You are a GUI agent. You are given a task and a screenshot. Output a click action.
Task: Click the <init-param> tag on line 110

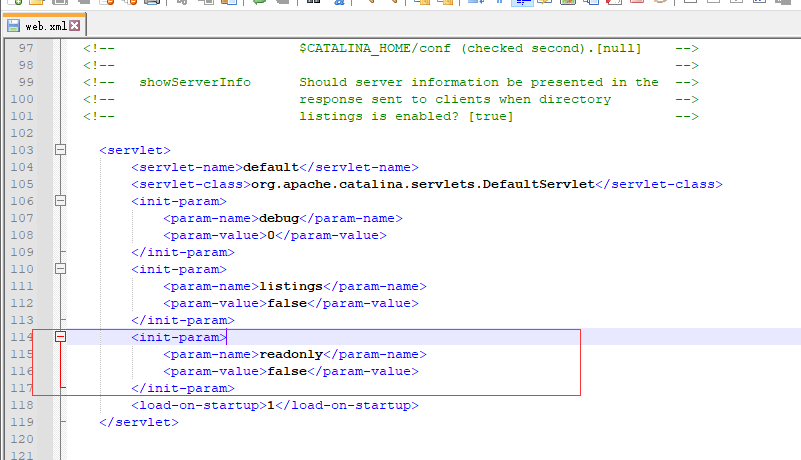[179, 269]
